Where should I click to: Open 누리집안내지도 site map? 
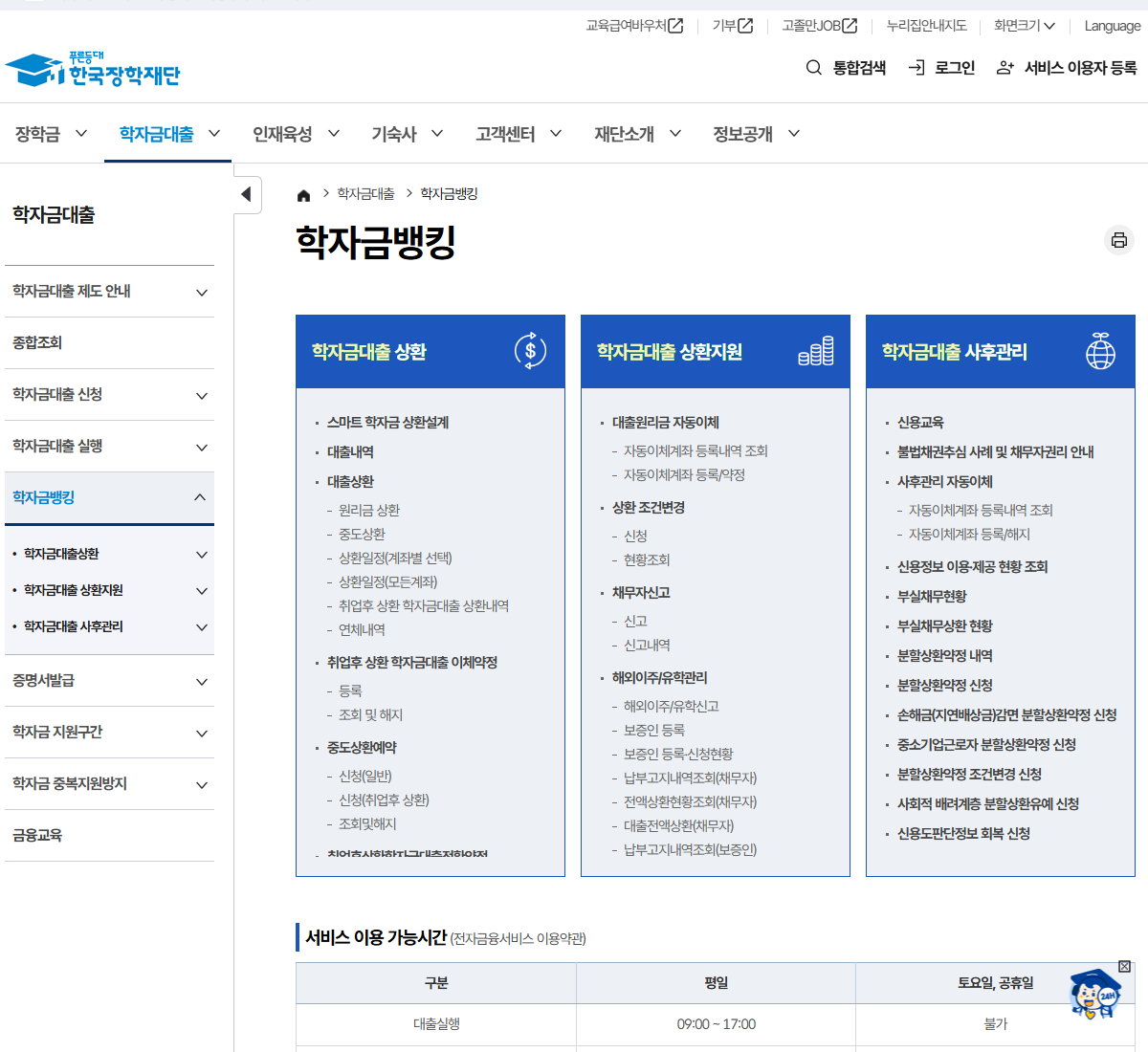926,26
